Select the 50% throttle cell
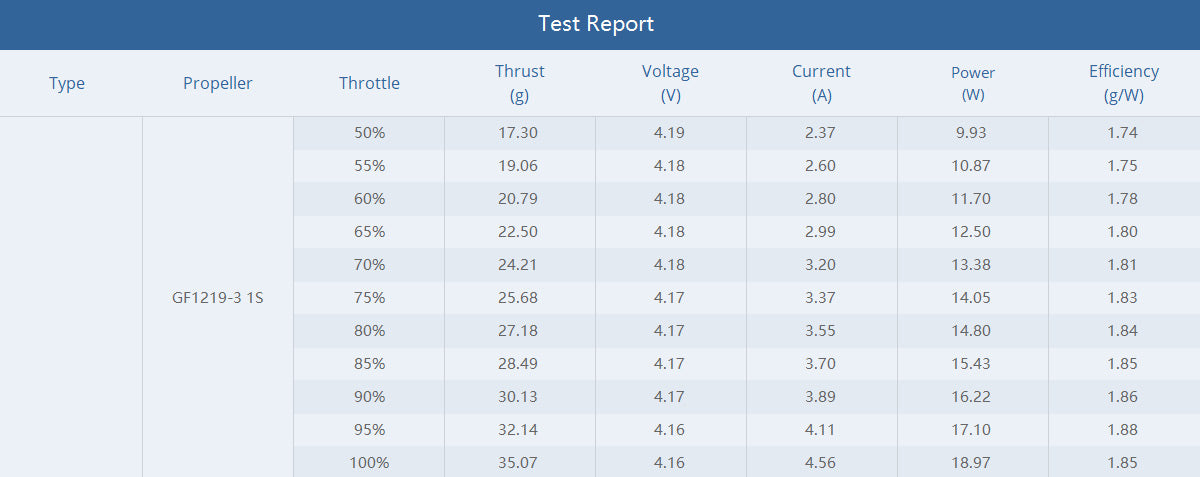The height and width of the screenshot is (477, 1200). click(369, 133)
